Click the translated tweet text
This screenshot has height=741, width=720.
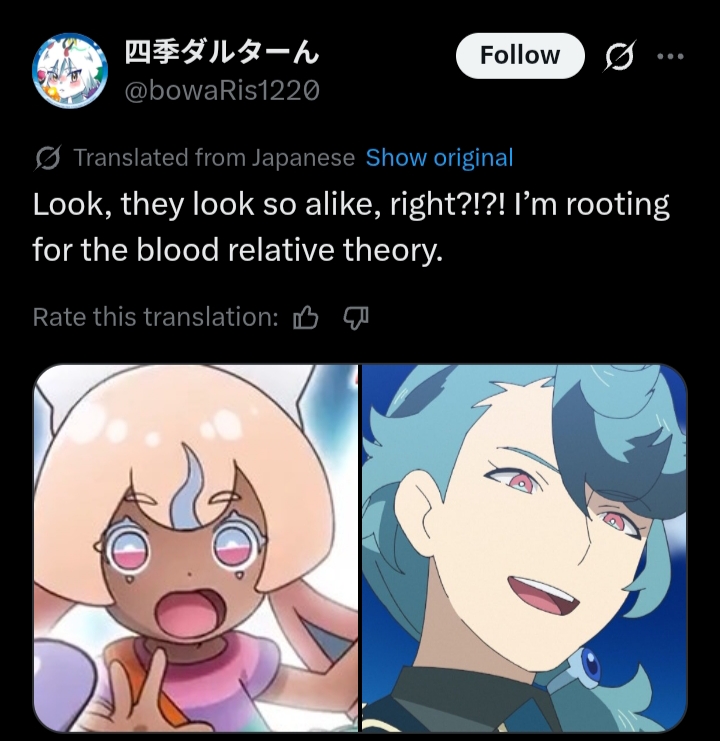click(x=351, y=227)
